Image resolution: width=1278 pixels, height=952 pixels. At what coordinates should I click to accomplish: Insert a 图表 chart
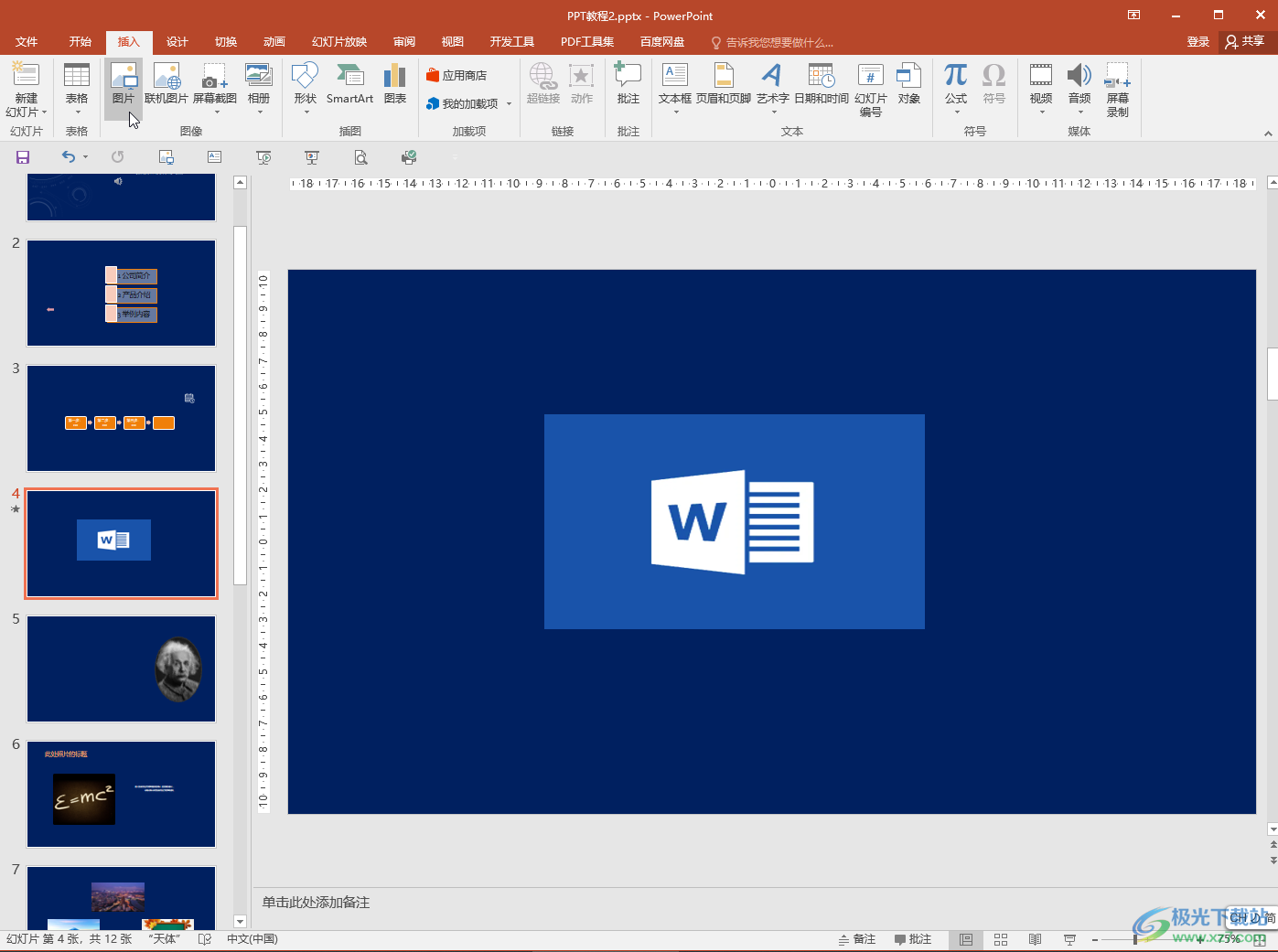[x=395, y=84]
